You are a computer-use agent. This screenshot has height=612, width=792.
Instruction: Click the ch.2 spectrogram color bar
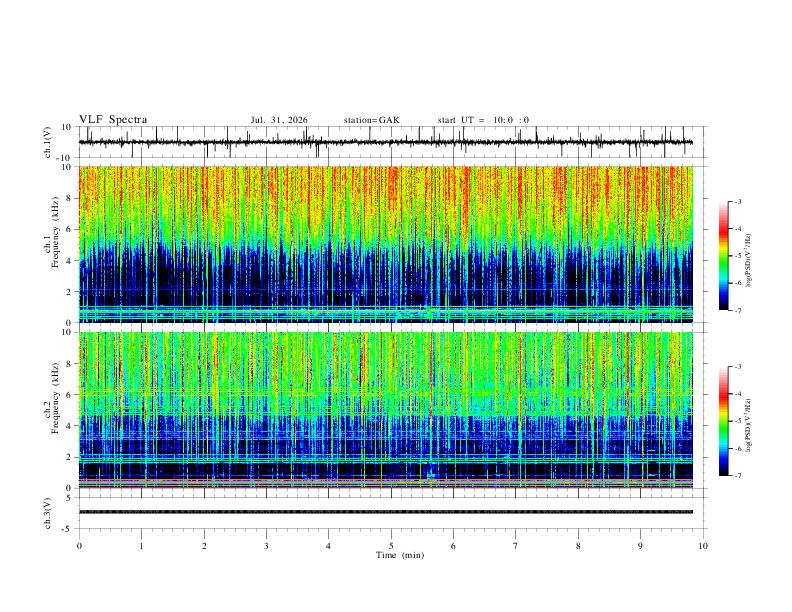point(723,421)
